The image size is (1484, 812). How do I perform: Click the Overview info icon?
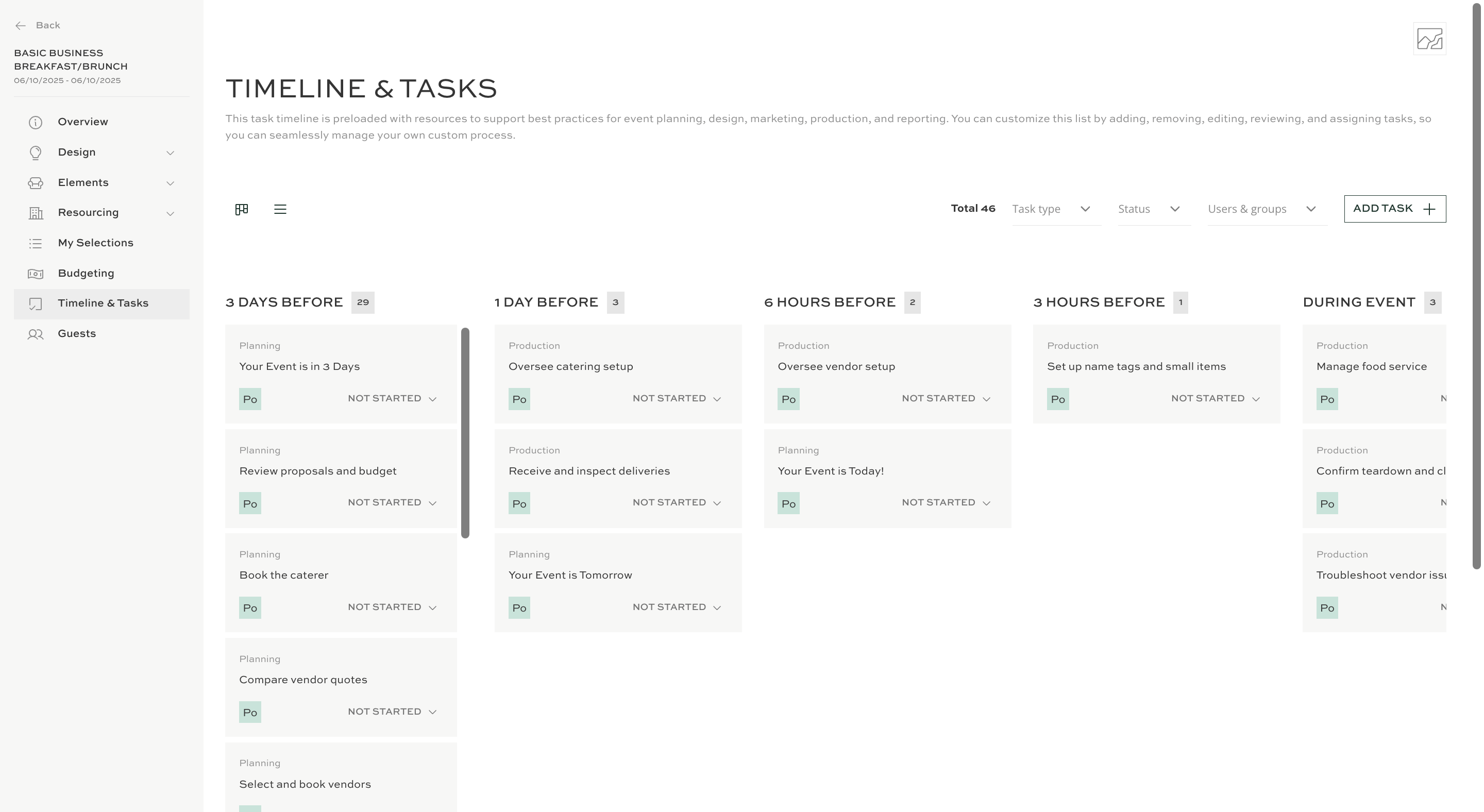36,122
